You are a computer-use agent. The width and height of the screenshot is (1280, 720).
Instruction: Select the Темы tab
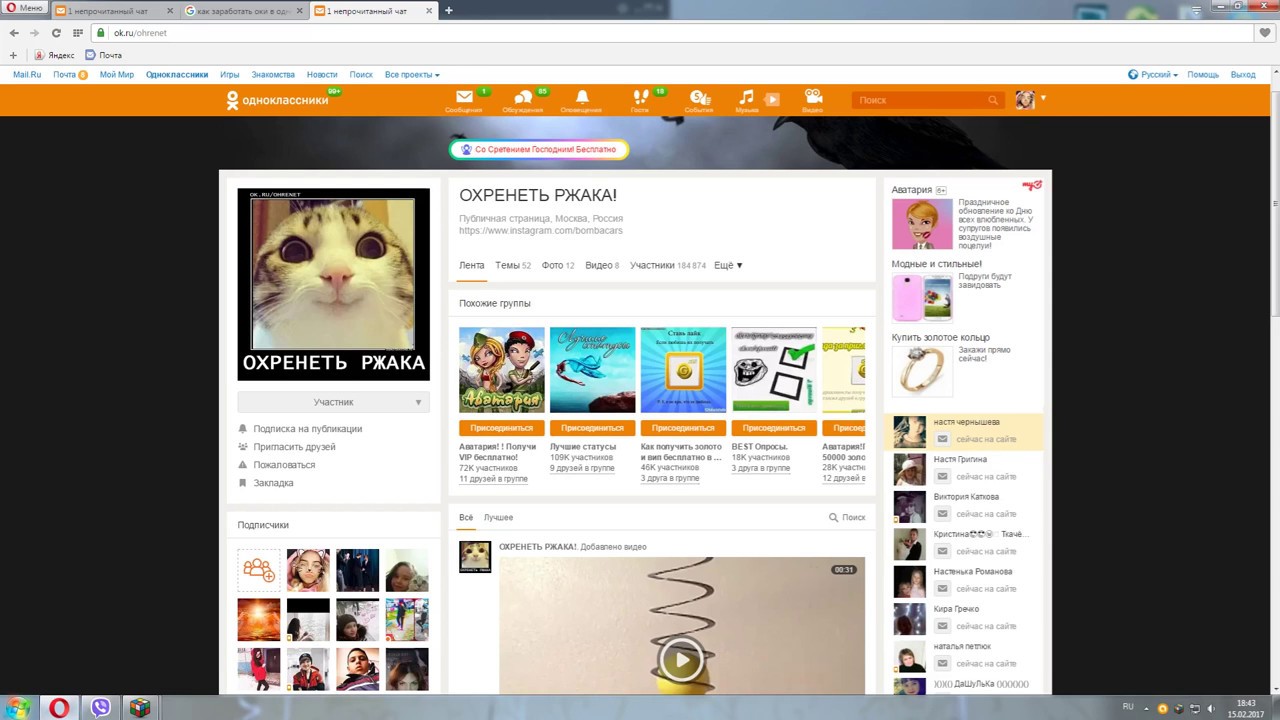pos(512,265)
